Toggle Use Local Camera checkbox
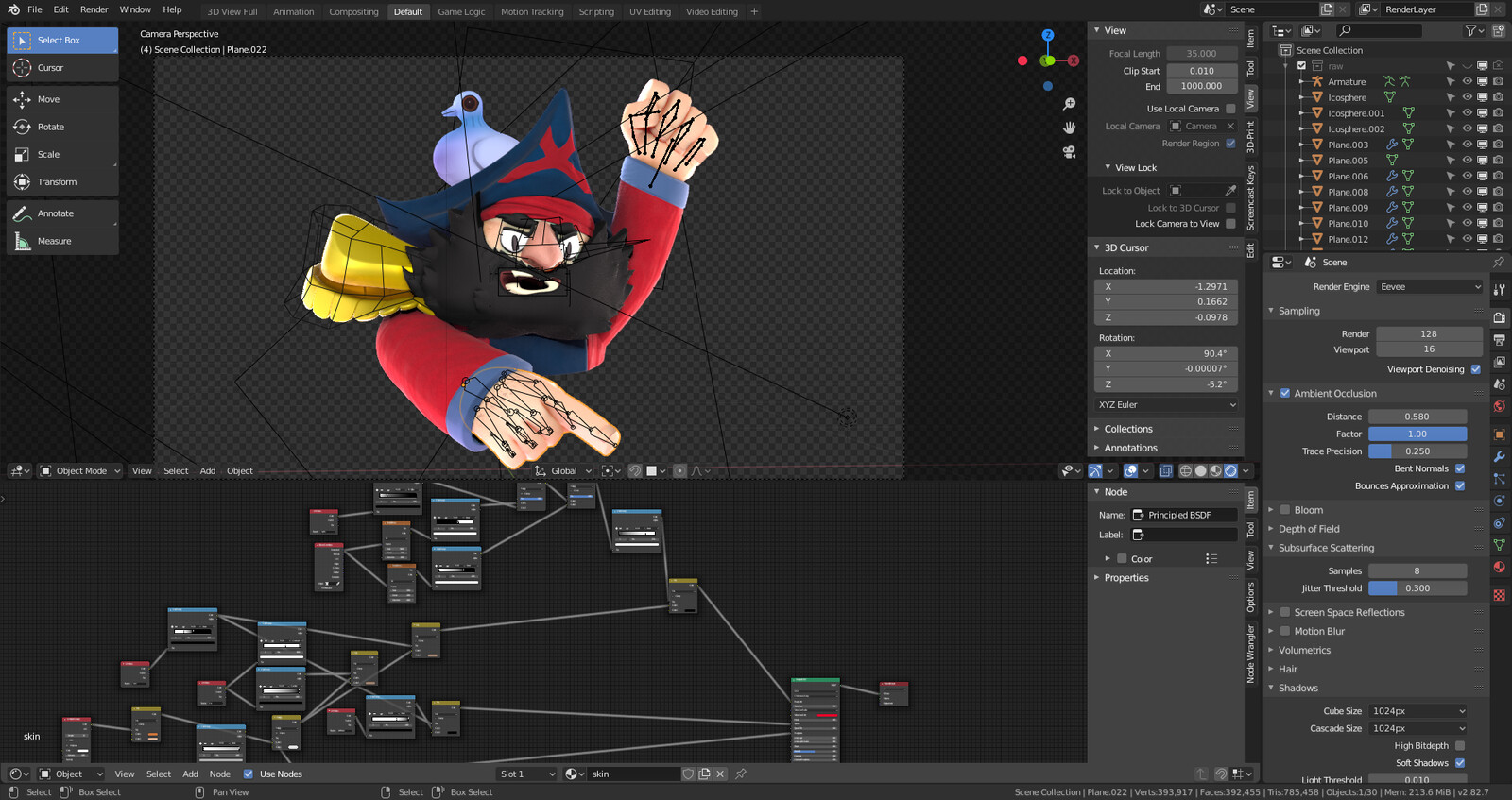This screenshot has height=800, width=1512. coord(1230,109)
